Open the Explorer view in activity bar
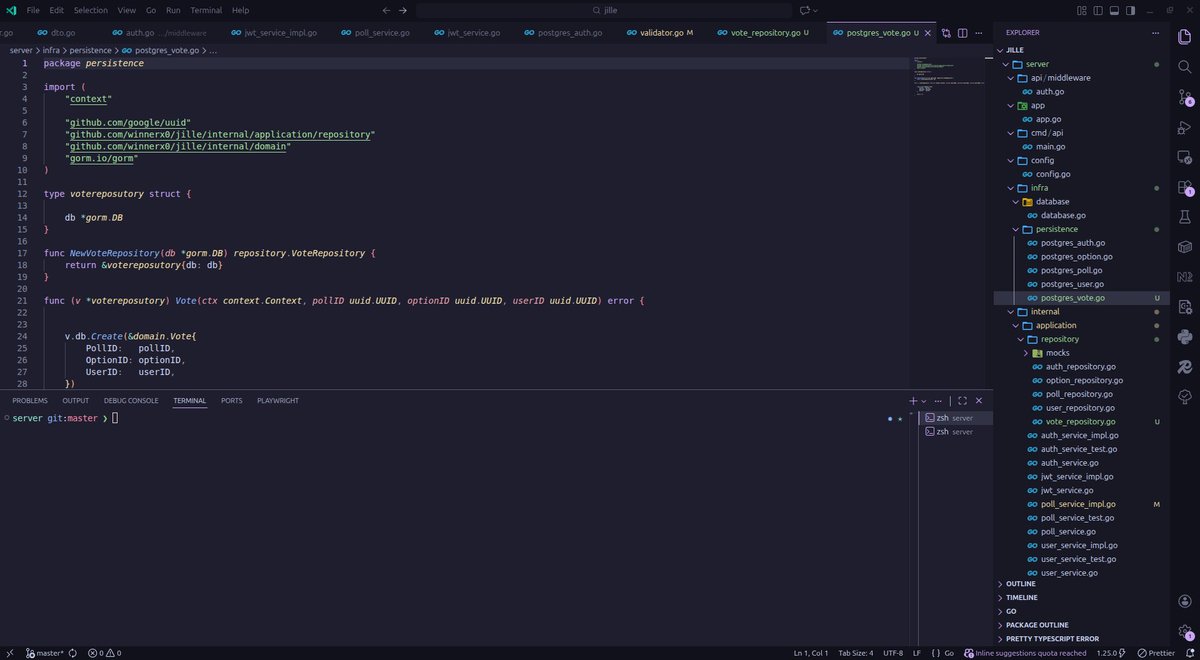The image size is (1200, 660). [1185, 38]
